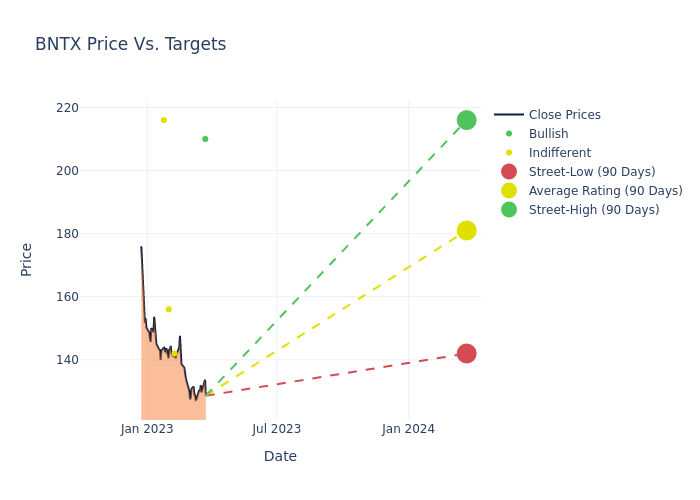Viewport: 700px width, 500px height.
Task: Select the small green Bullish dot near 210
Action: (x=205, y=139)
